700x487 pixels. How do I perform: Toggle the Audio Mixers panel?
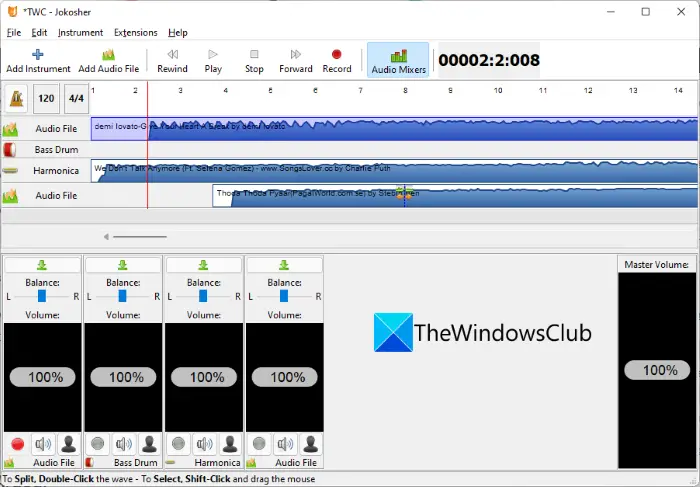click(398, 61)
